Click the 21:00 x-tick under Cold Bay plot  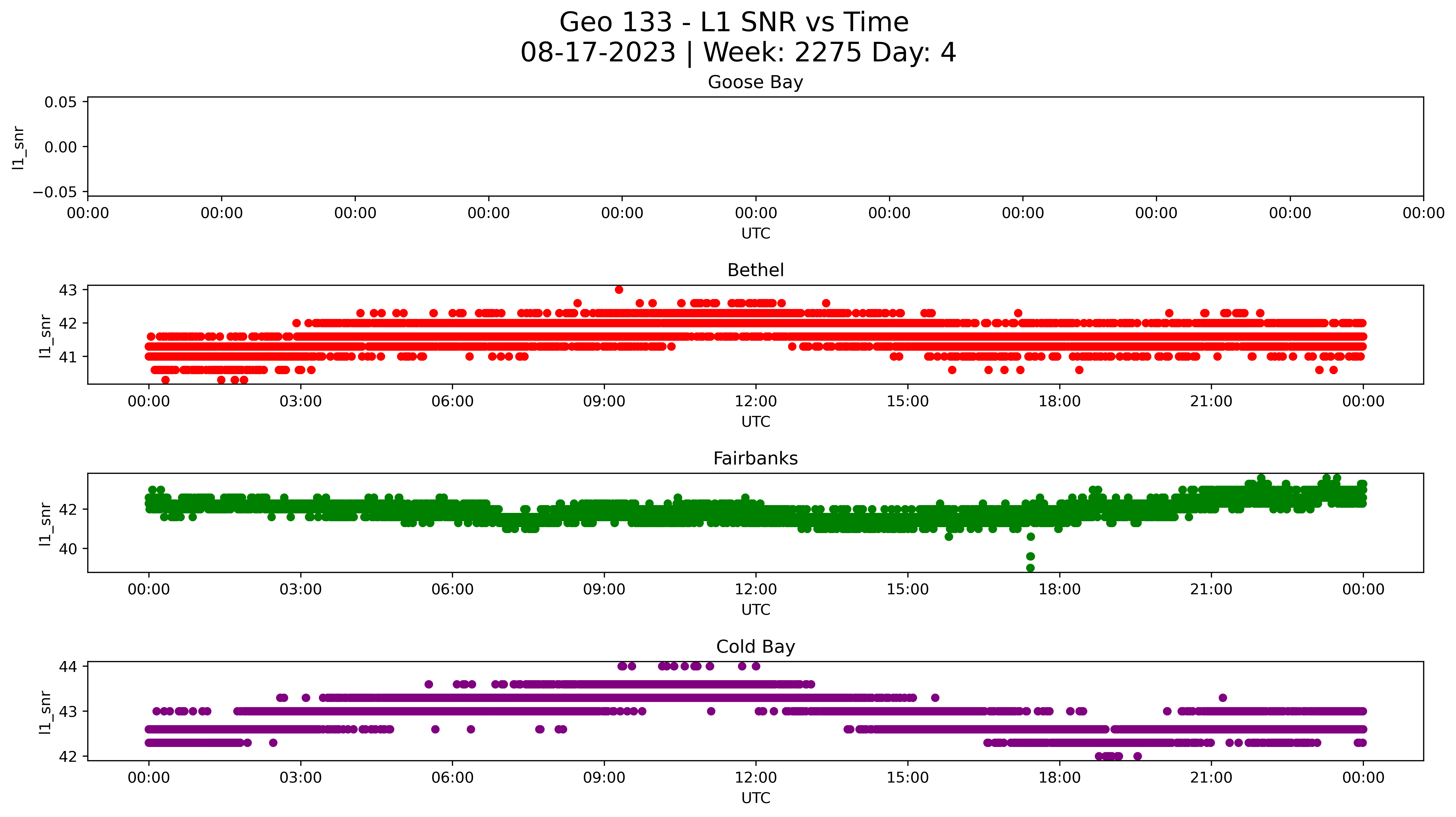[1211, 778]
